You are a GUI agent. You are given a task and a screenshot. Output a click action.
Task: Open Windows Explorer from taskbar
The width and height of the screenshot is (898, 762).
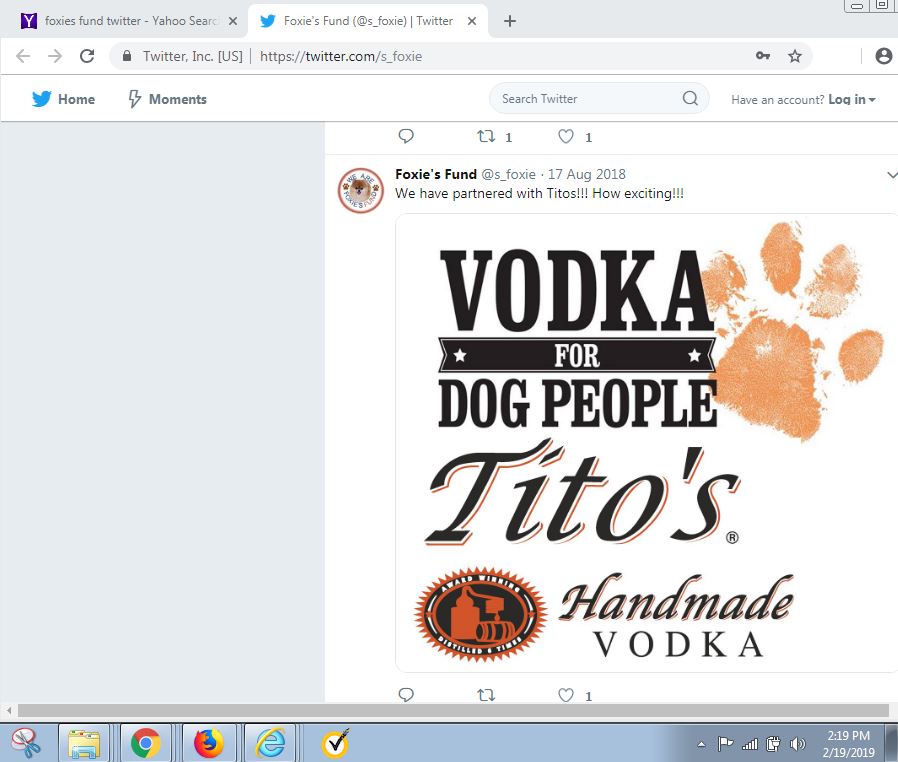click(84, 743)
